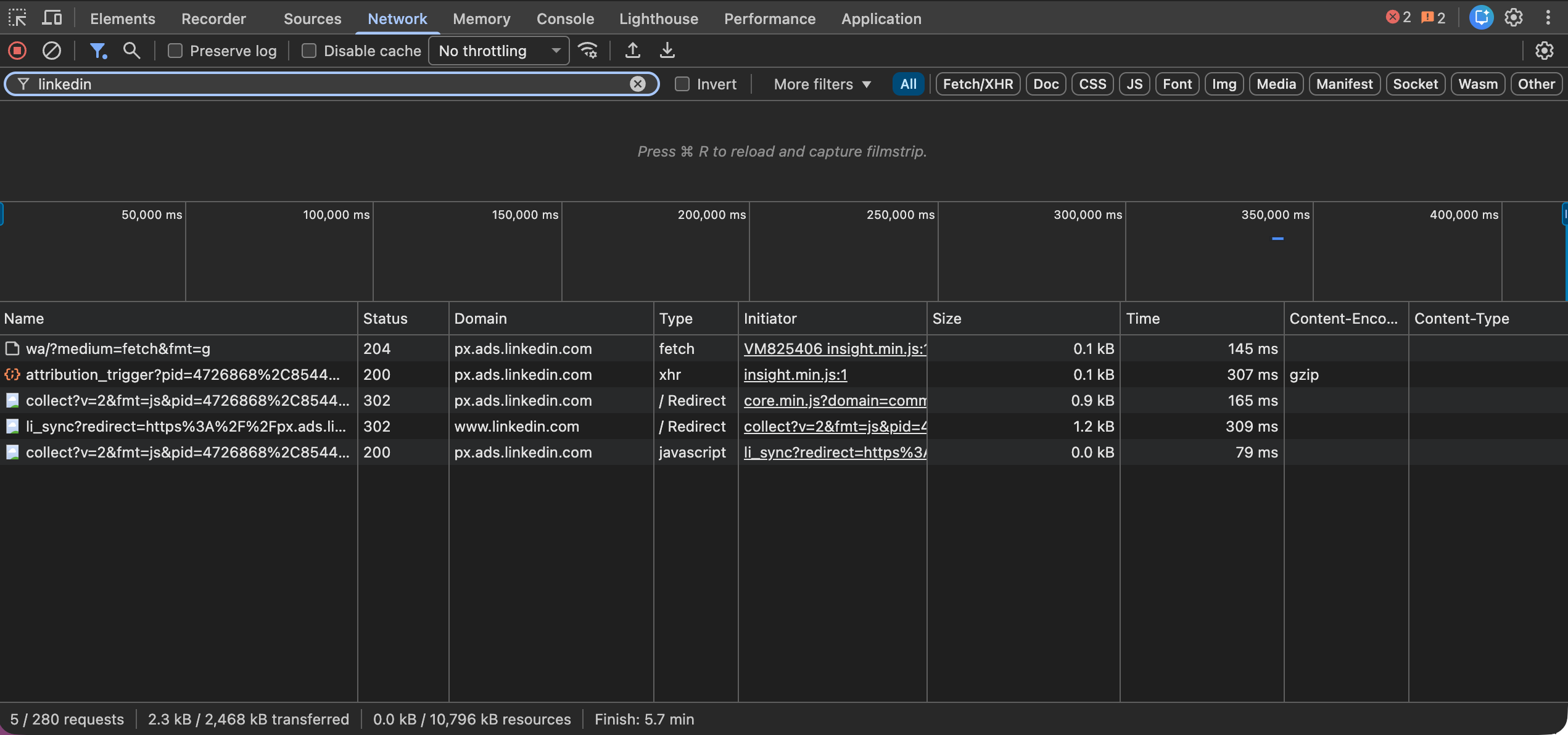
Task: Open DevTools settings gear
Action: point(1514,17)
